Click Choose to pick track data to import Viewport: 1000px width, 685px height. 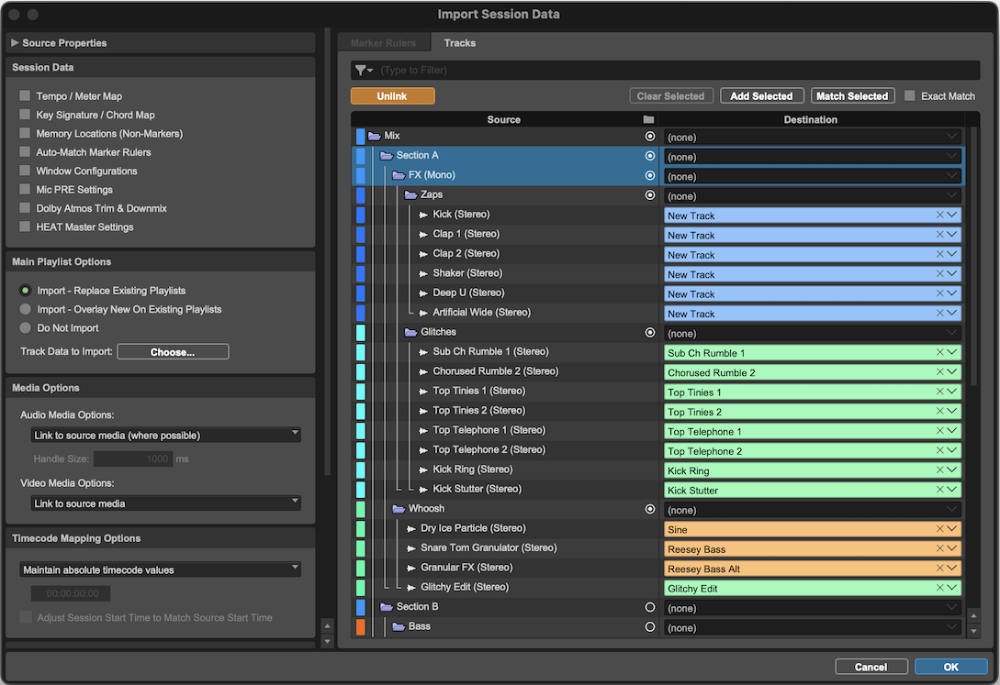tap(172, 351)
